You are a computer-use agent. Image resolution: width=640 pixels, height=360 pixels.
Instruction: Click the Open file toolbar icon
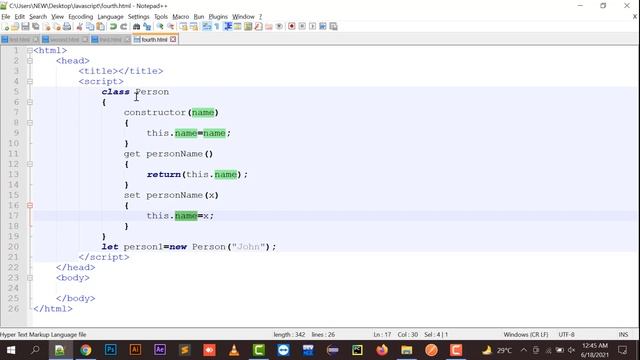[x=15, y=27]
